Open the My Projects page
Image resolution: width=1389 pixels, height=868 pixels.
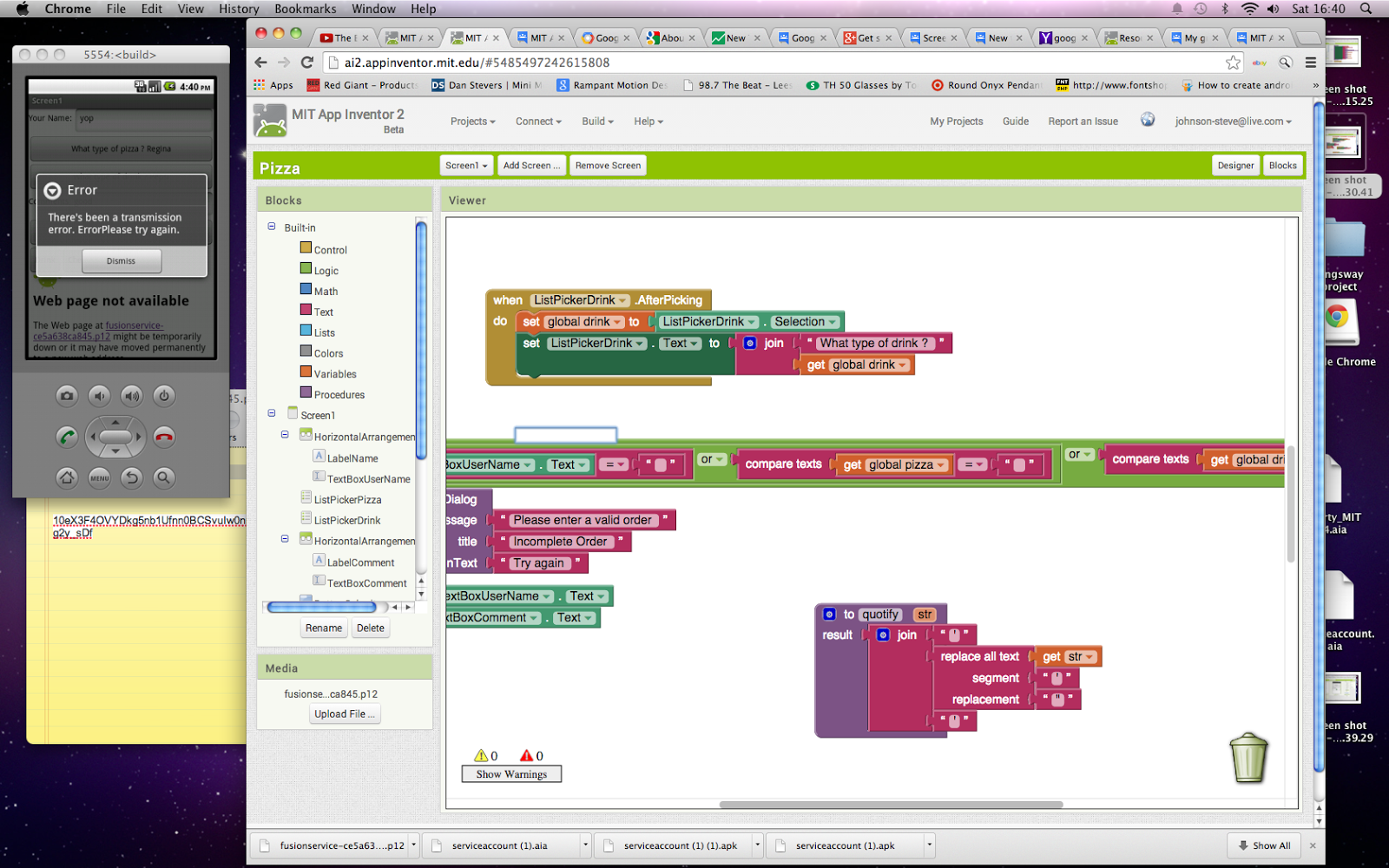[x=957, y=122]
